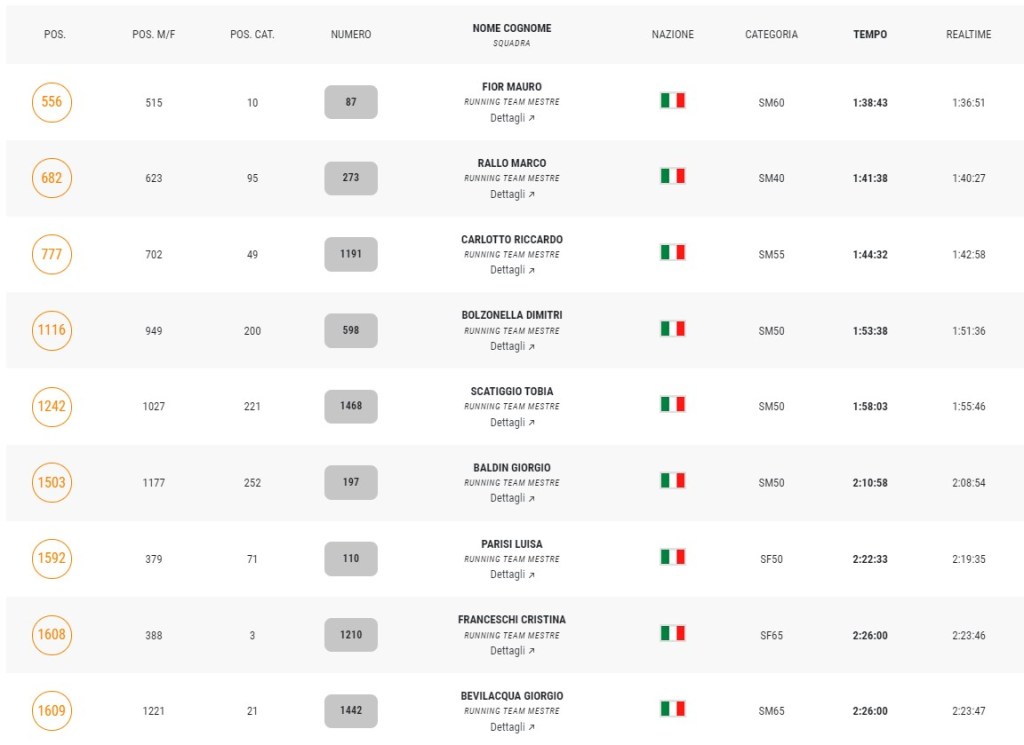
Task: Click the POS. column header
Action: [55, 34]
